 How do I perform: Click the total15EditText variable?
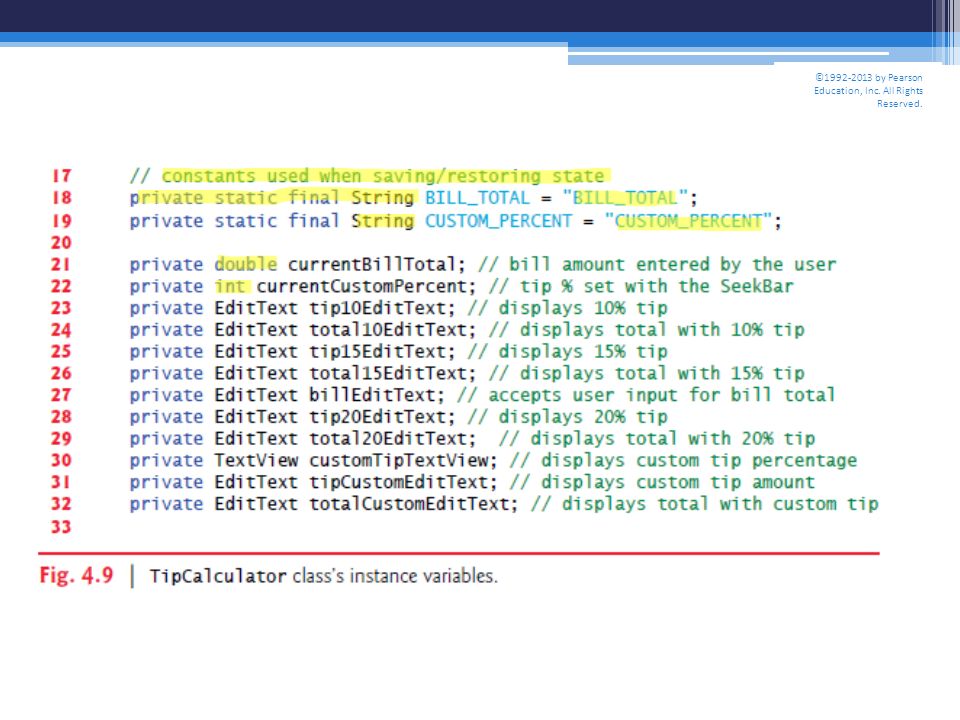pos(388,373)
